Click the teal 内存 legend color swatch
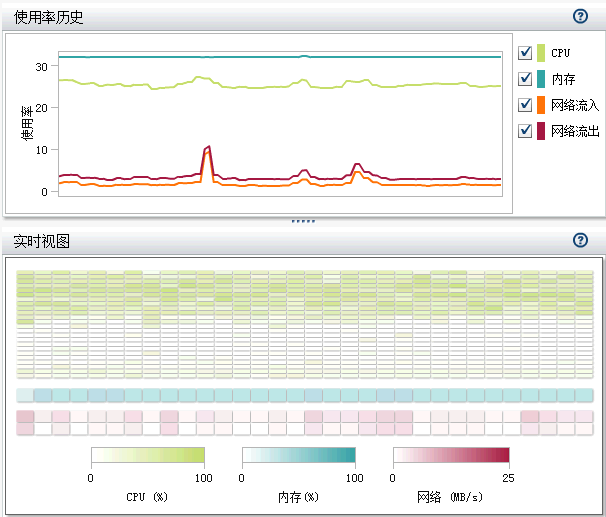The height and width of the screenshot is (517, 606). (541, 79)
